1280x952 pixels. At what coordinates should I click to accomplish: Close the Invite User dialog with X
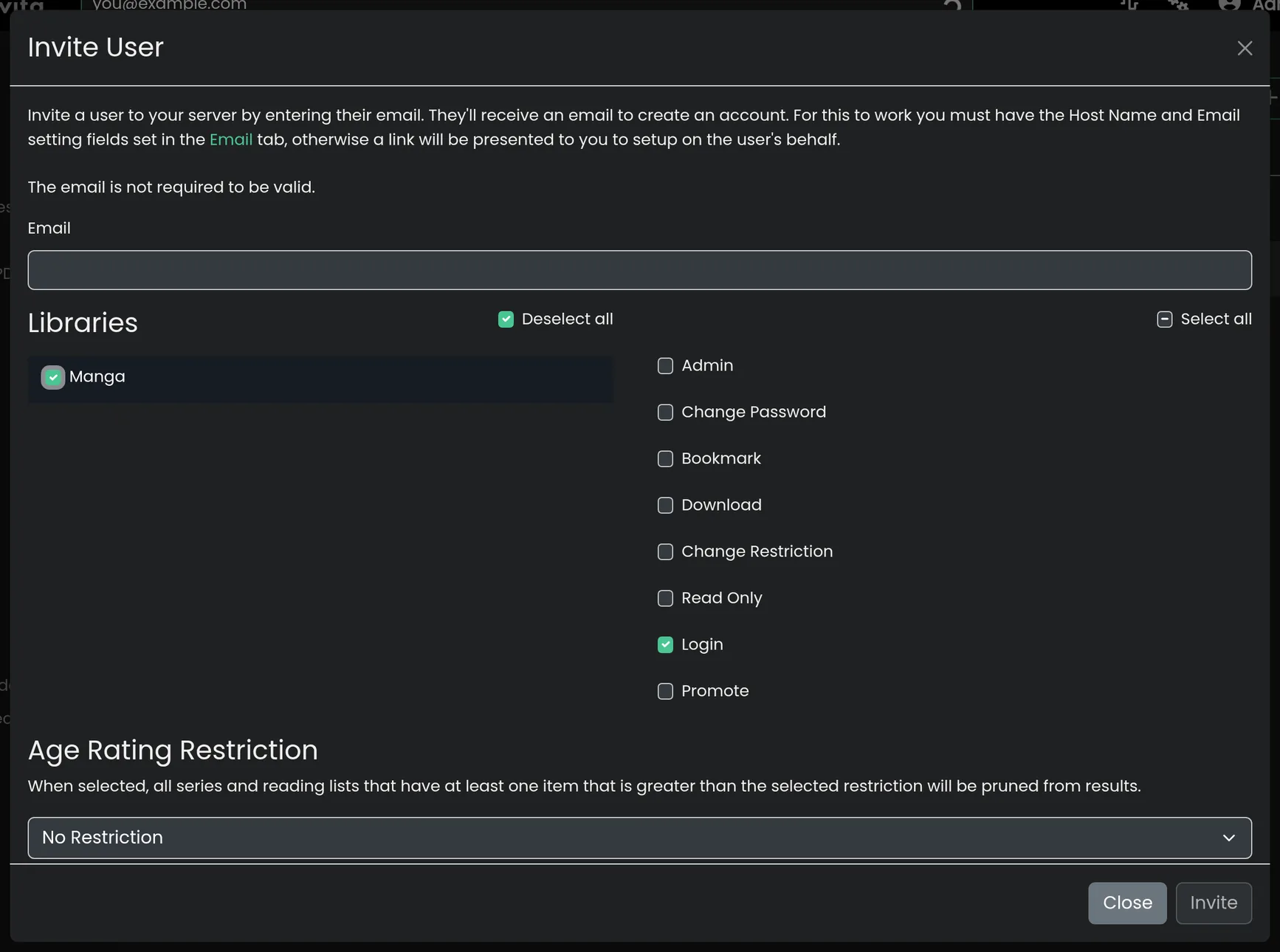[1245, 48]
